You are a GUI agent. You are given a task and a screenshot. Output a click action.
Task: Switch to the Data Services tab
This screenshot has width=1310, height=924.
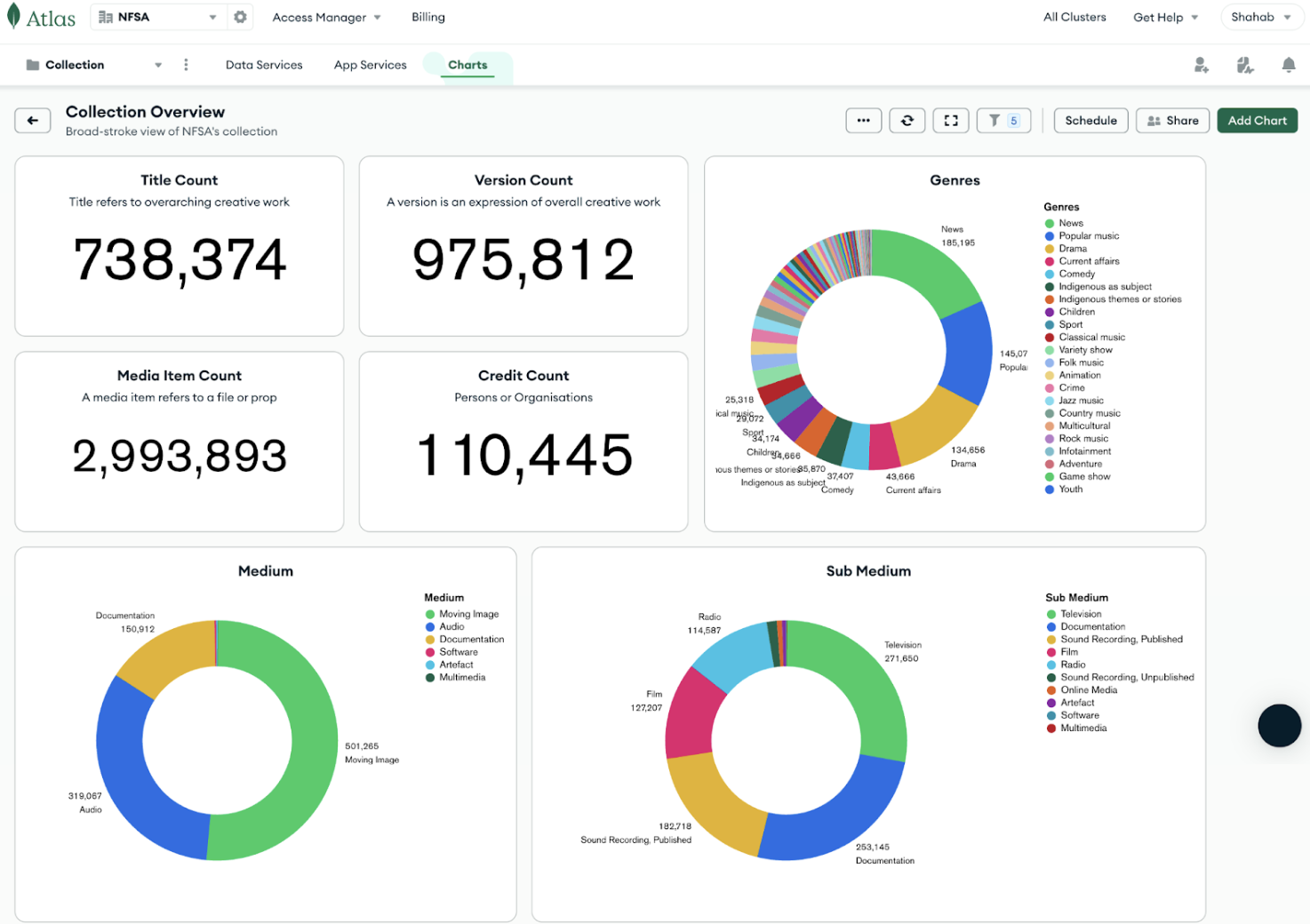(264, 65)
